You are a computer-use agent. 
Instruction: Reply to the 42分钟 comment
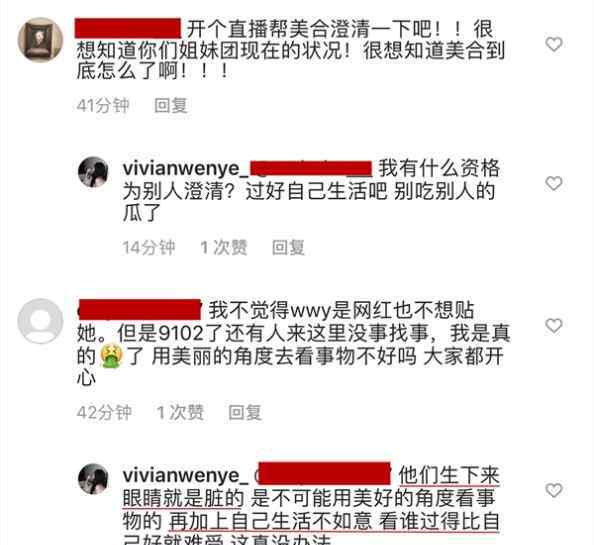coord(245,412)
